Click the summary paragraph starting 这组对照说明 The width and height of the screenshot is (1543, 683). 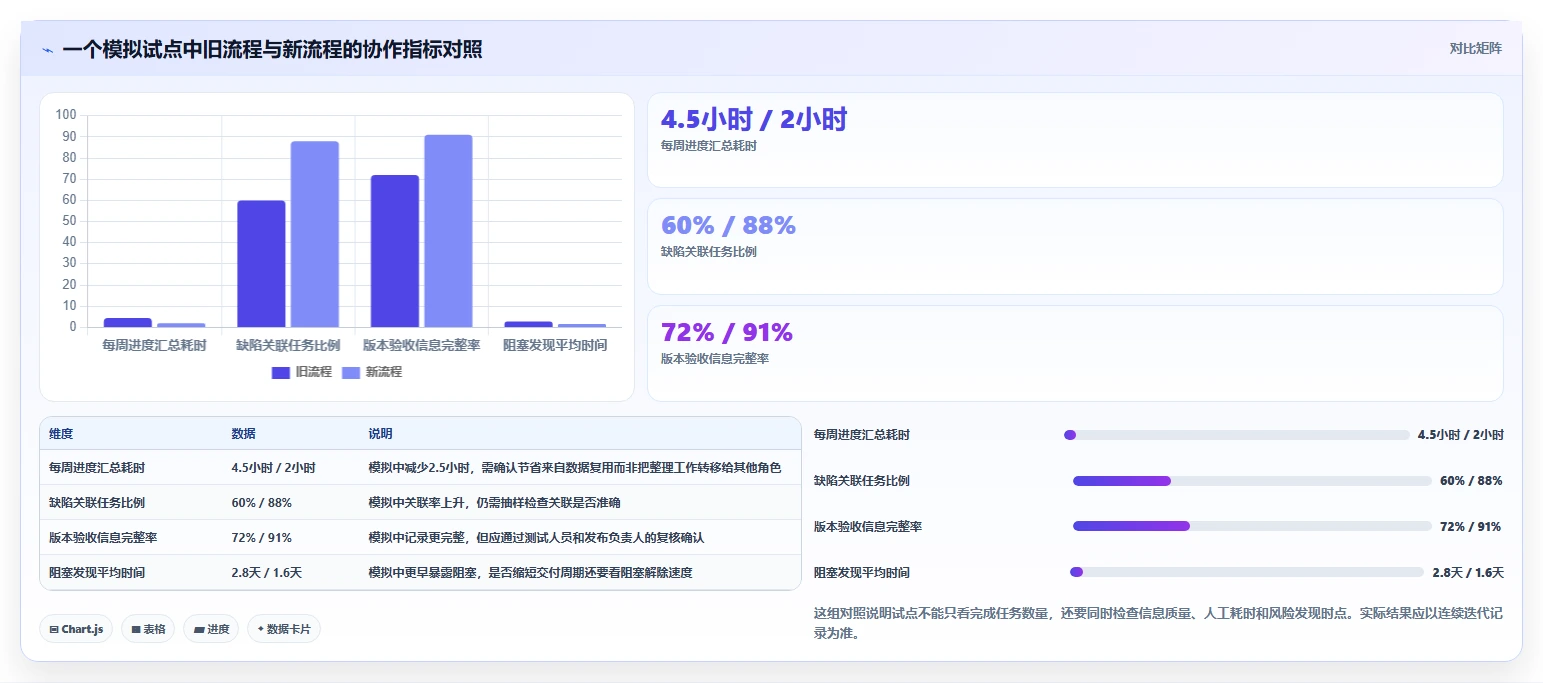click(1158, 623)
